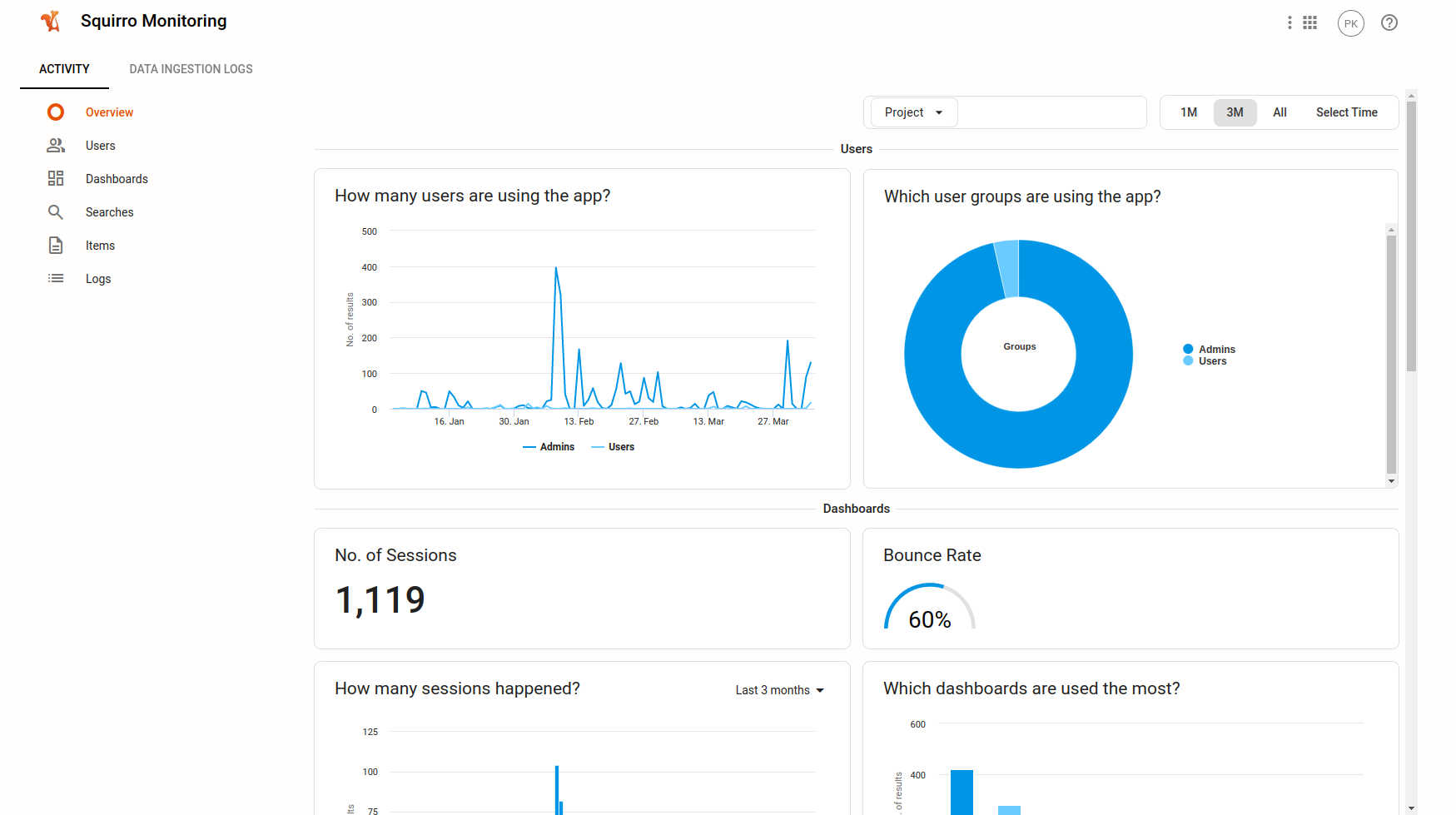Toggle the Users series in line chart legend
Image resolution: width=1456 pixels, height=815 pixels.
pos(613,447)
